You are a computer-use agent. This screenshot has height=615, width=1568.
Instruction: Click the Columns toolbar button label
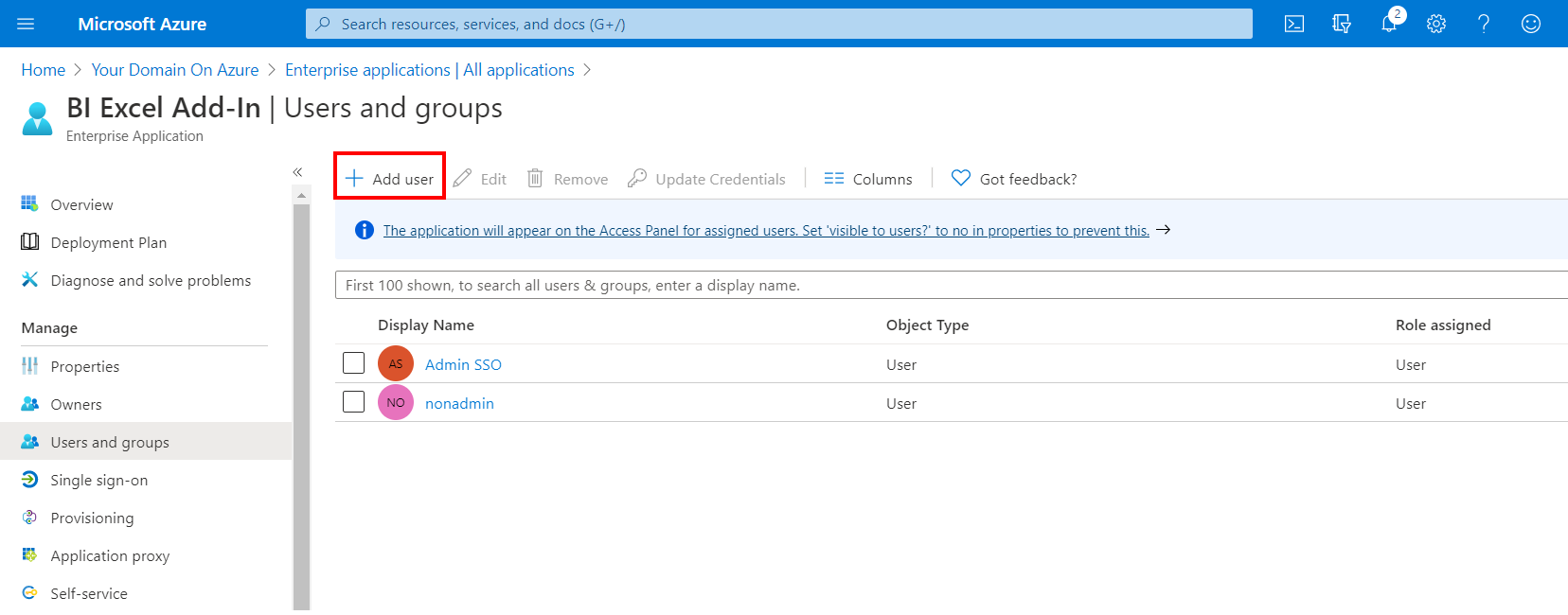click(882, 179)
